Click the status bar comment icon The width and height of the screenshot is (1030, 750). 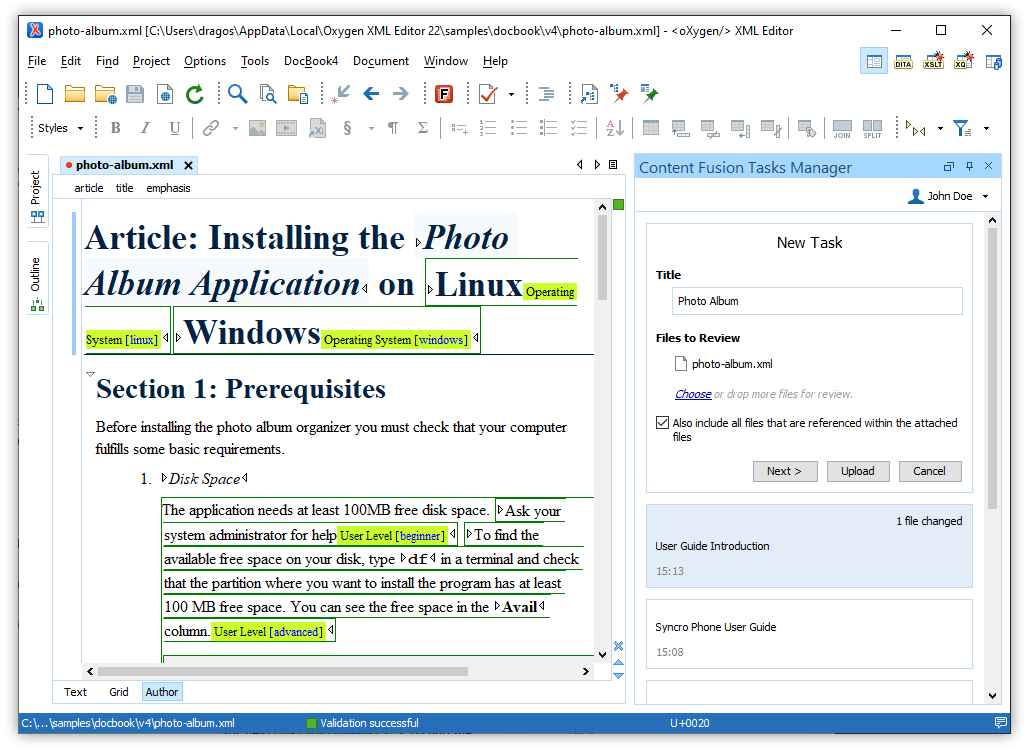point(1000,722)
